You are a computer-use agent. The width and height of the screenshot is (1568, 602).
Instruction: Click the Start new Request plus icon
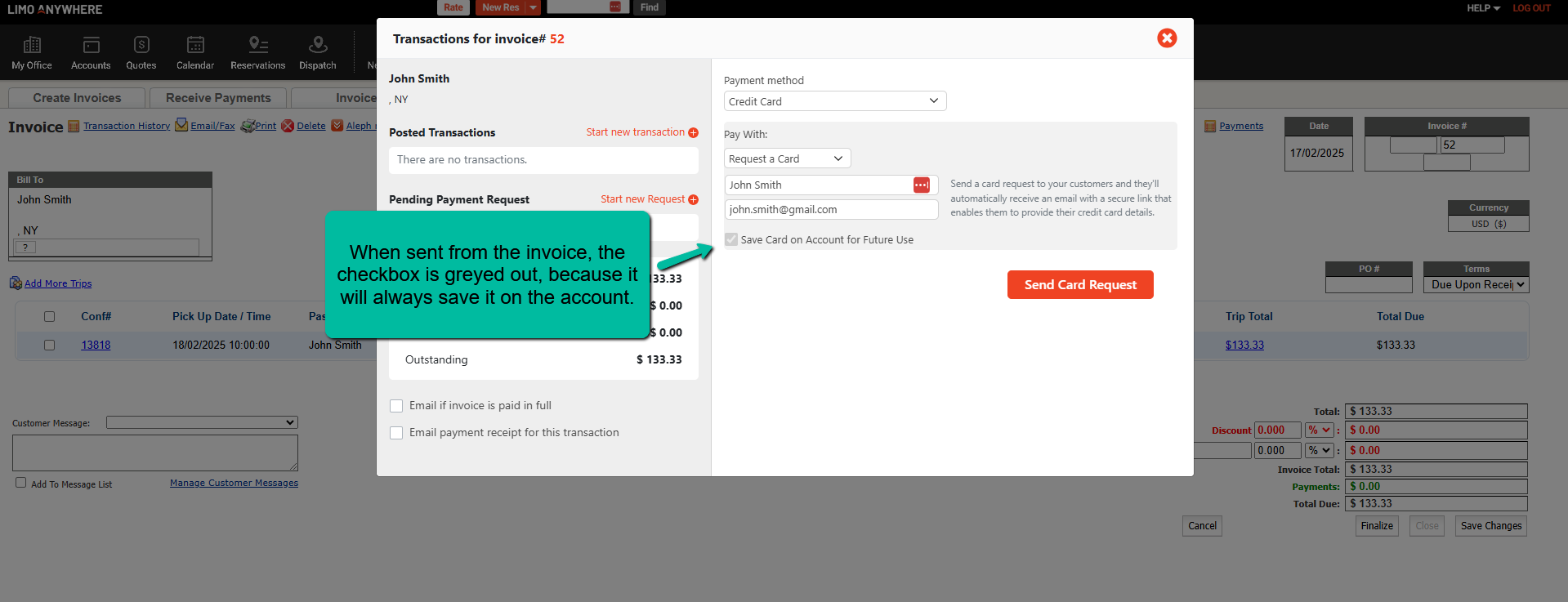coord(694,199)
